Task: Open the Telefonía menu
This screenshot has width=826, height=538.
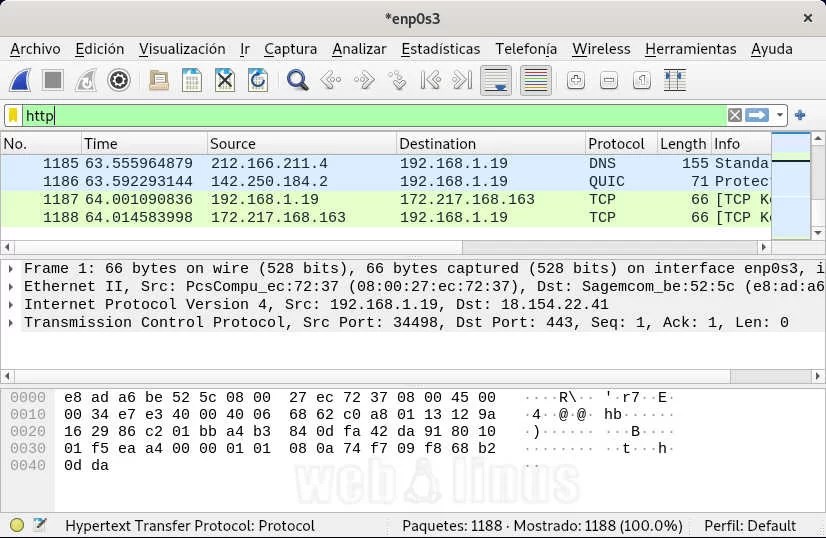Action: point(526,49)
